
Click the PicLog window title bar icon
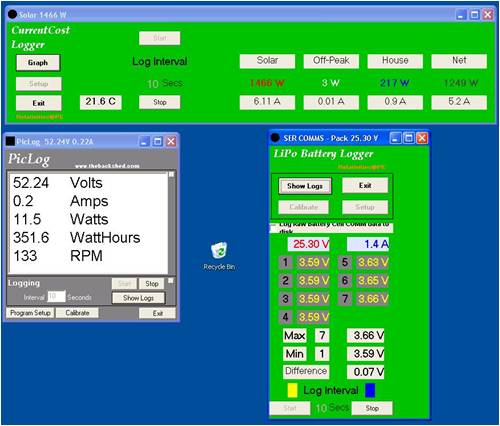[x=10, y=141]
